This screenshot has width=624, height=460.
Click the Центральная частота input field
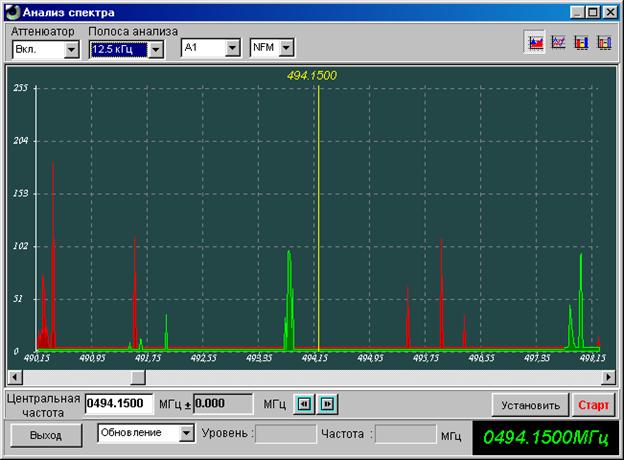(x=119, y=404)
